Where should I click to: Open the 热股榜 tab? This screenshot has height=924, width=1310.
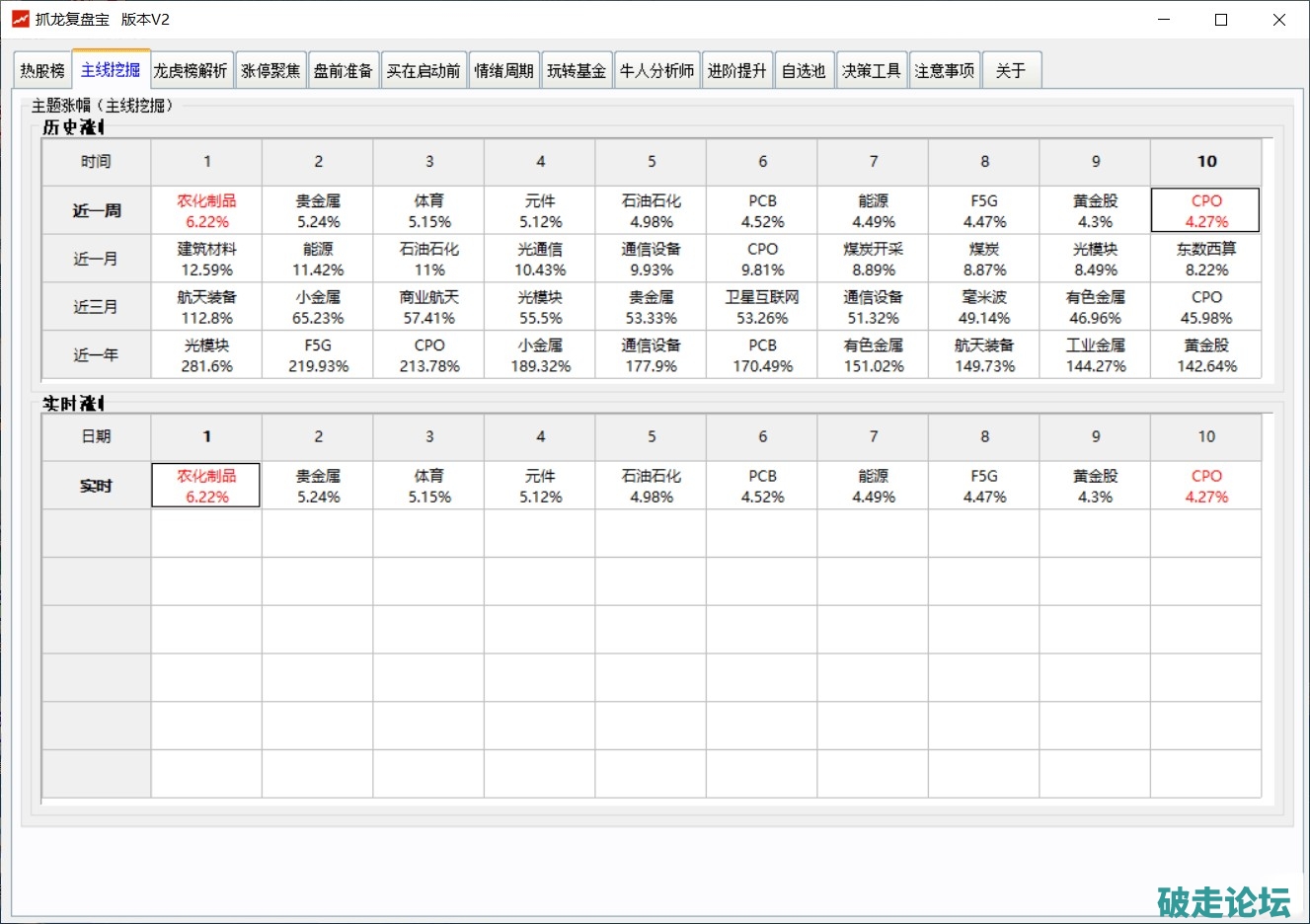[x=42, y=70]
